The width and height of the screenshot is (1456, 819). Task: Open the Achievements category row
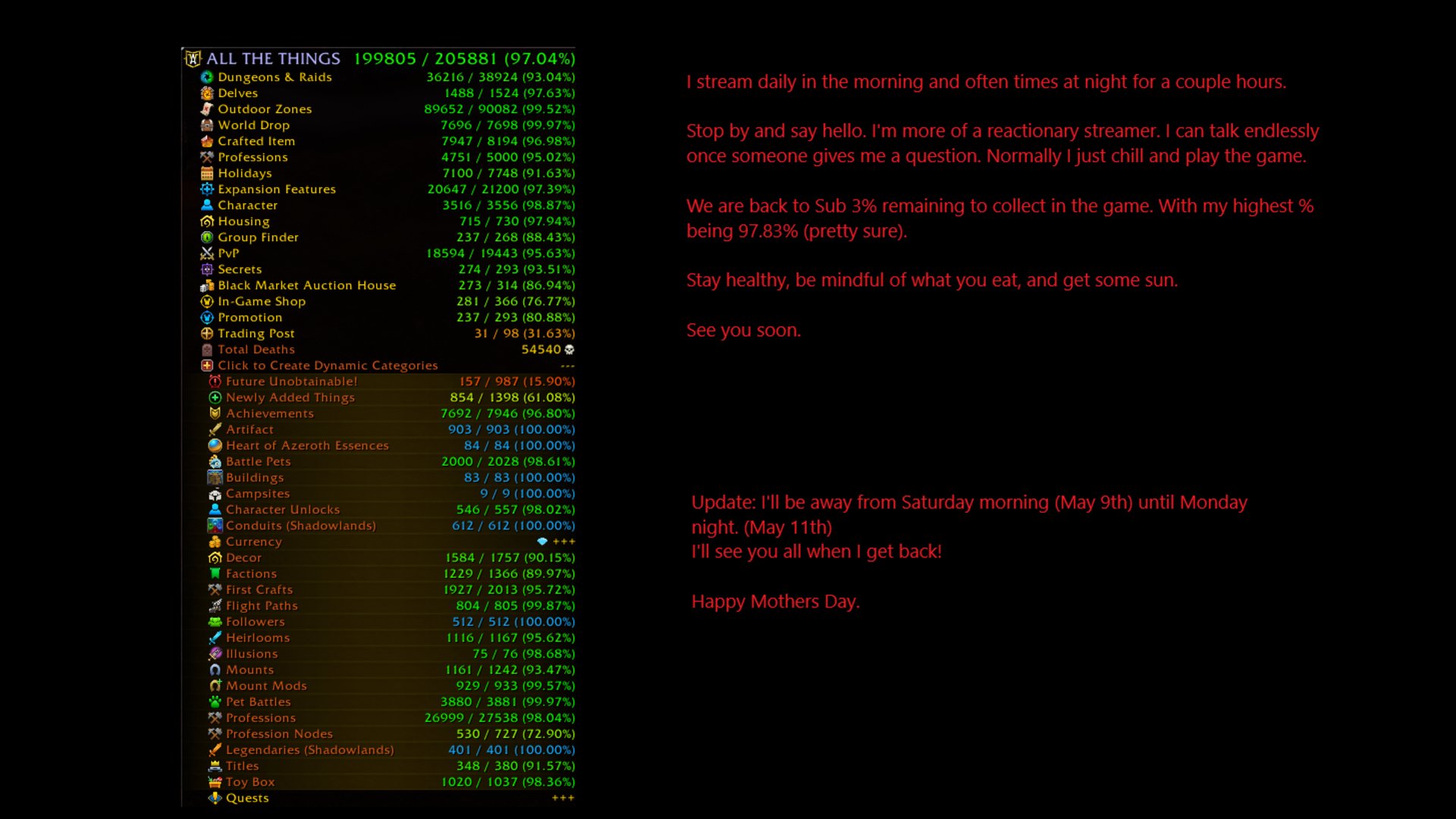(391, 413)
